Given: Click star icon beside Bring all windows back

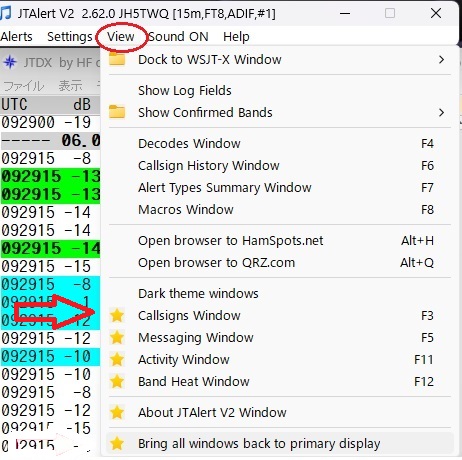Looking at the screenshot, I should coord(117,443).
